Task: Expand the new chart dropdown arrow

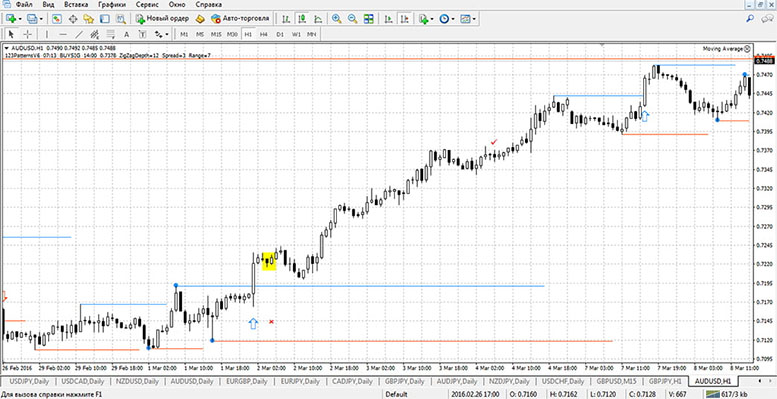Action: (x=19, y=19)
